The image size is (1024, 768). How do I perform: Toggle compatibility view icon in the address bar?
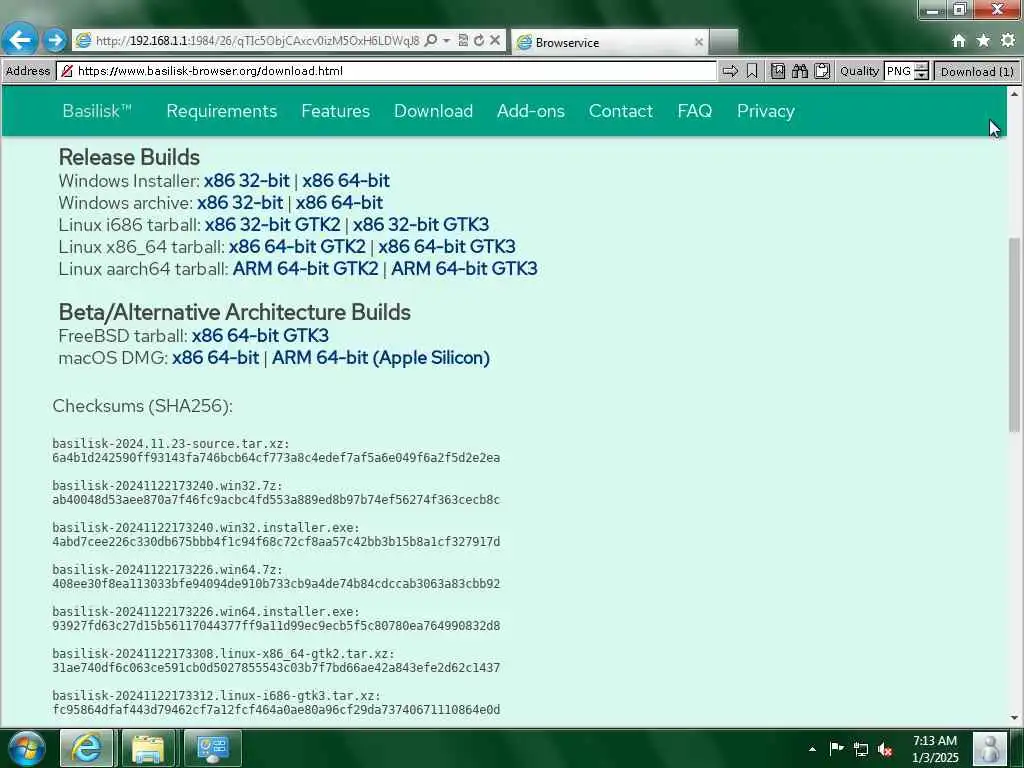pos(463,40)
